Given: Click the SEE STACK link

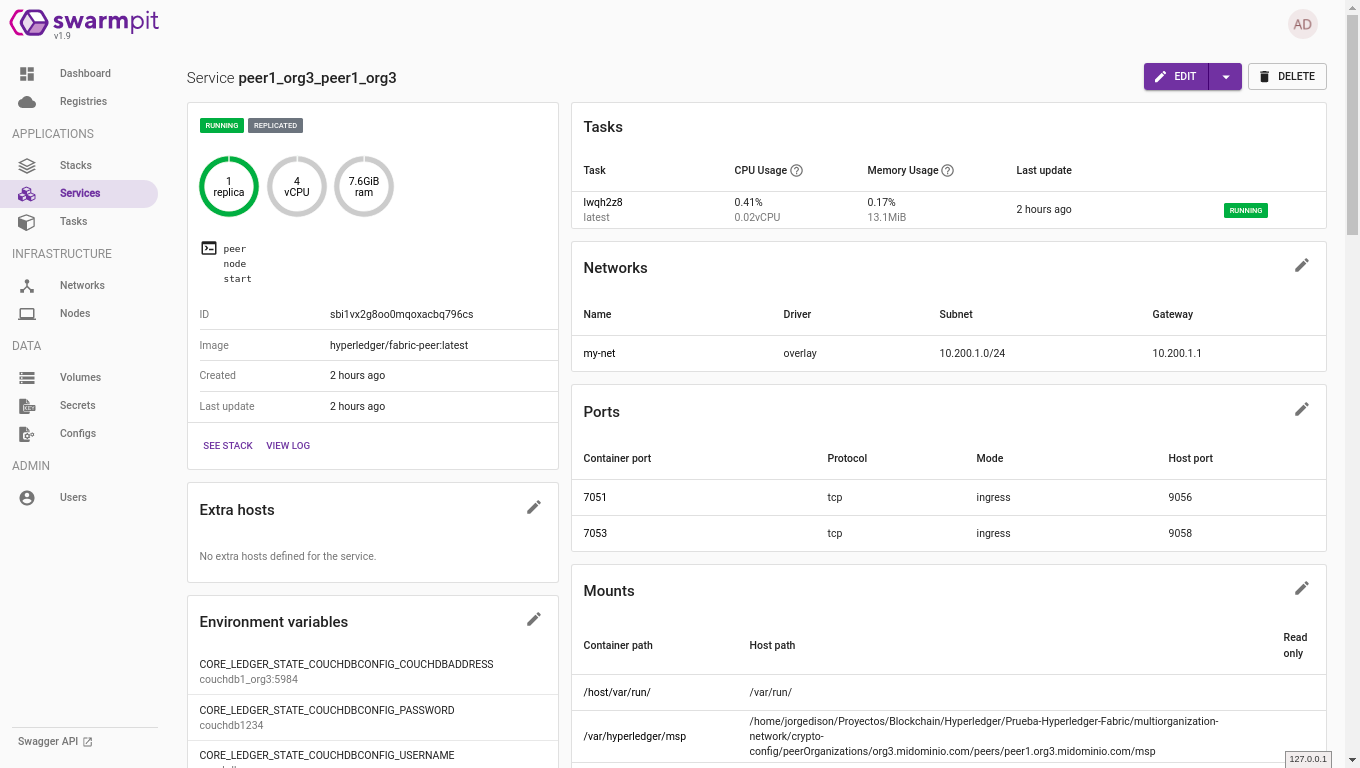Looking at the screenshot, I should (x=228, y=446).
